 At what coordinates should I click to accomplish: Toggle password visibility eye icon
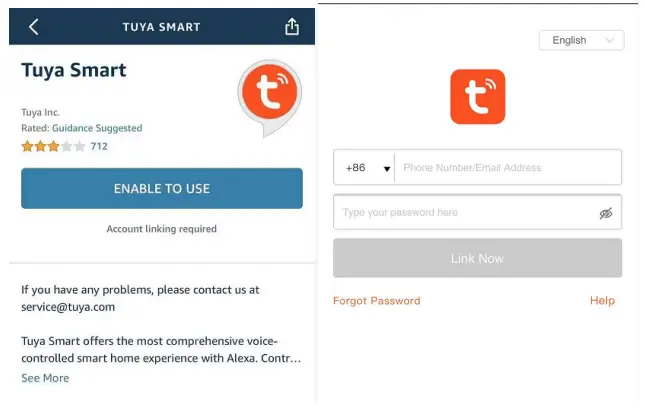tap(605, 213)
